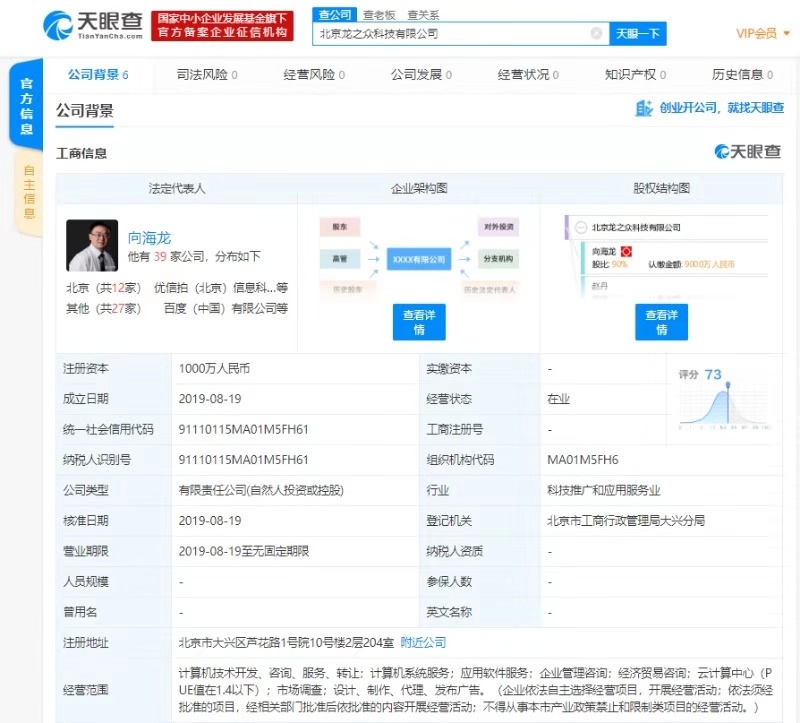800x723 pixels.
Task: Click 北京（共12家）text
Action: 104,288
